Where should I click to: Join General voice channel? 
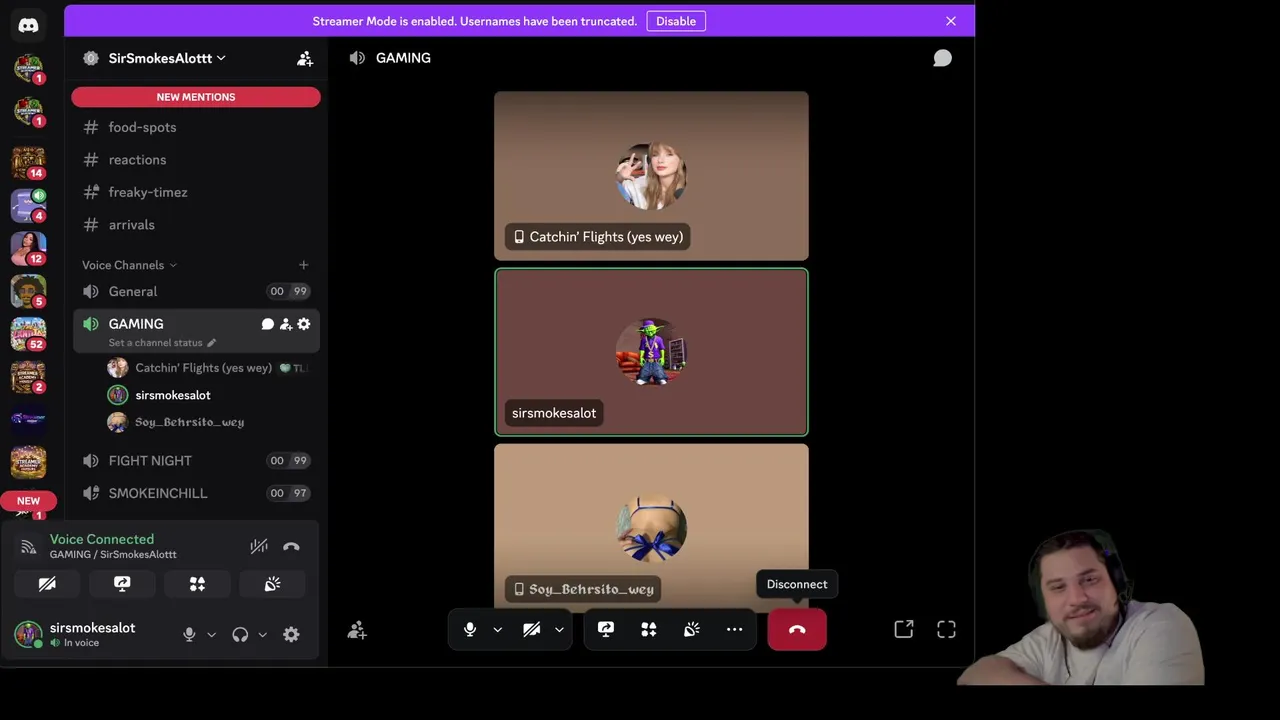point(196,291)
